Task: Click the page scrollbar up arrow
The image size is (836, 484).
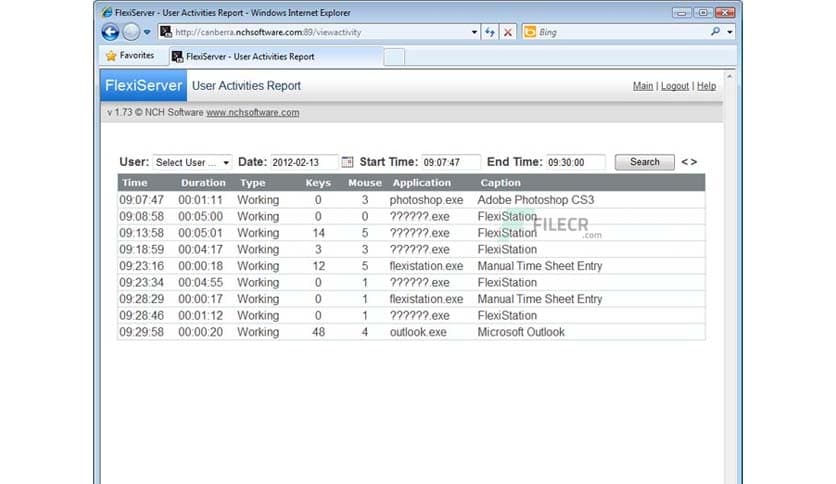Action: pos(729,77)
